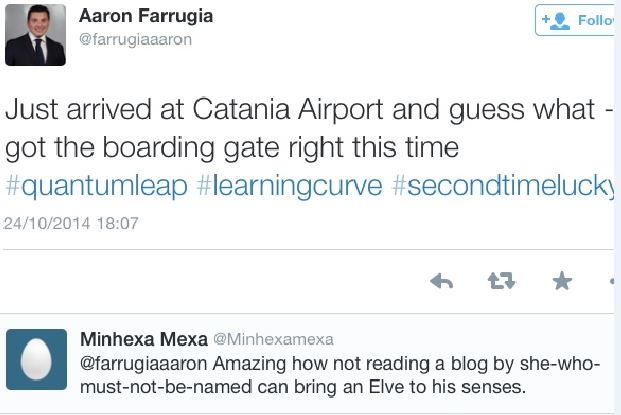Click the word "Elve" in the reply
This screenshot has height=415, width=621.
357,385
